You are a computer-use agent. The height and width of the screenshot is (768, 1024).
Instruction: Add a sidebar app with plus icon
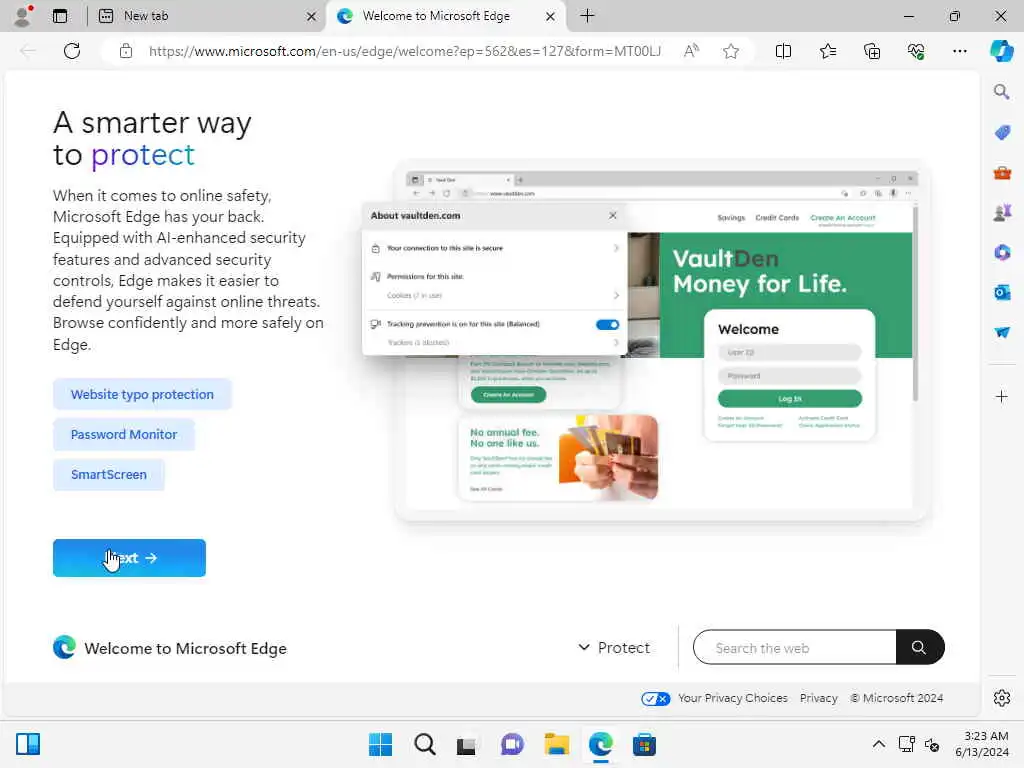pos(1001,396)
